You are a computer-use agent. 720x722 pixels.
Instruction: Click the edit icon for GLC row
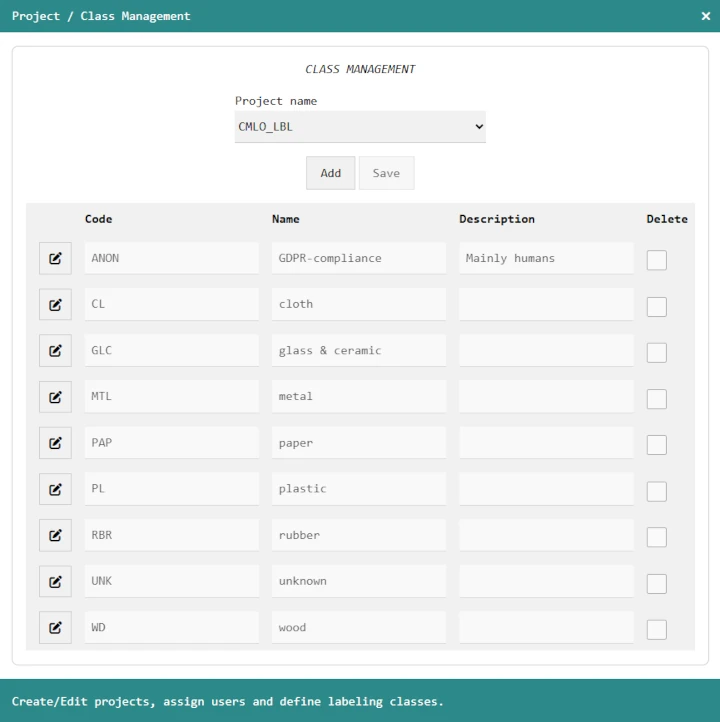(55, 350)
